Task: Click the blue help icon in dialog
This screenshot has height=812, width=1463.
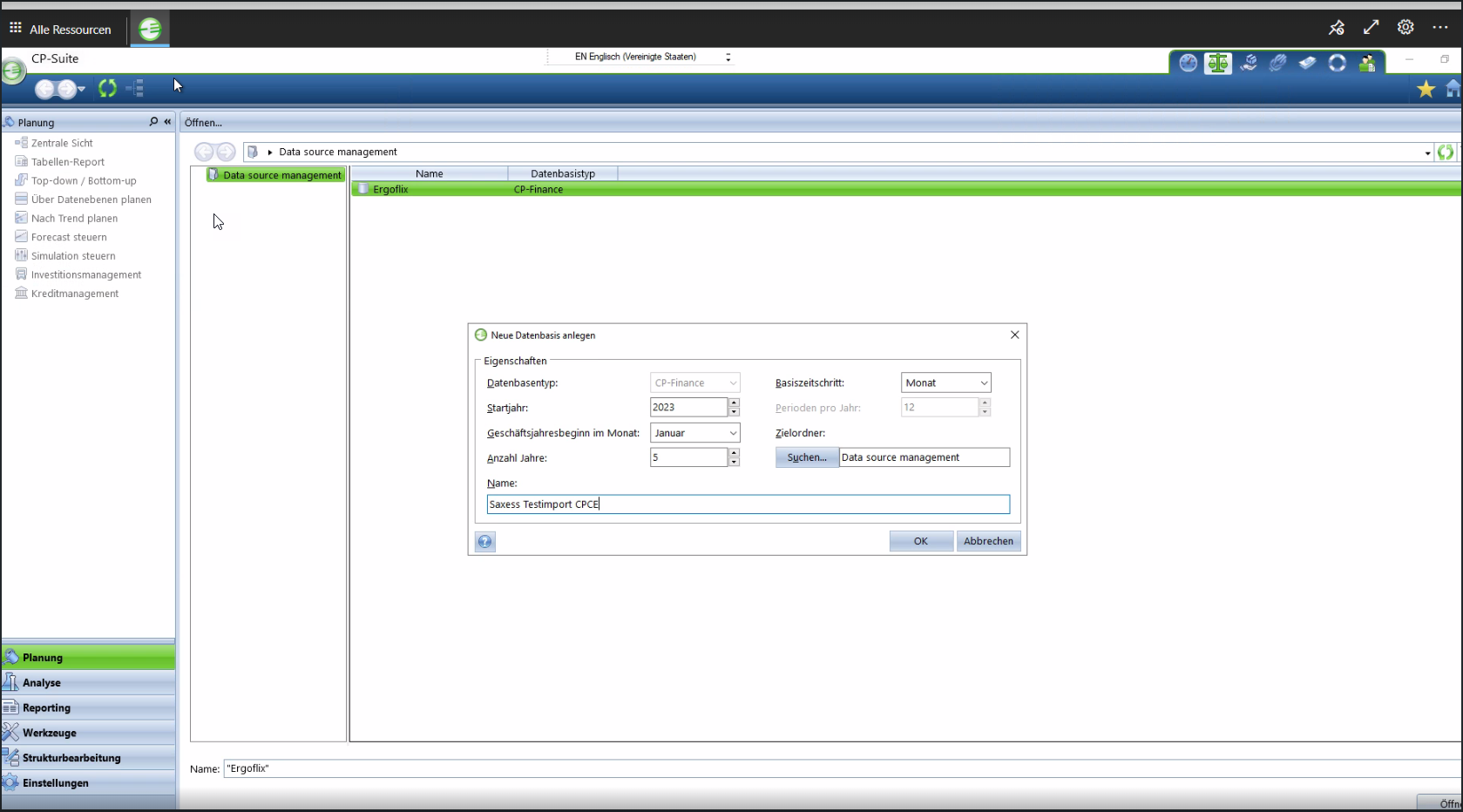Action: [485, 542]
